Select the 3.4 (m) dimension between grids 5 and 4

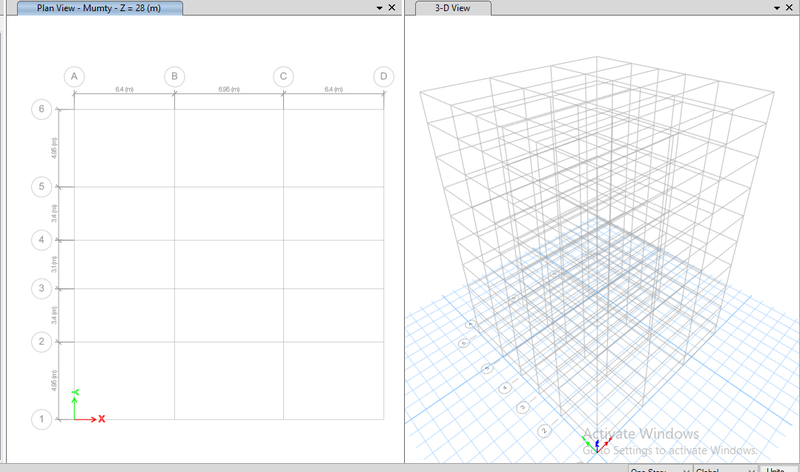pos(55,213)
